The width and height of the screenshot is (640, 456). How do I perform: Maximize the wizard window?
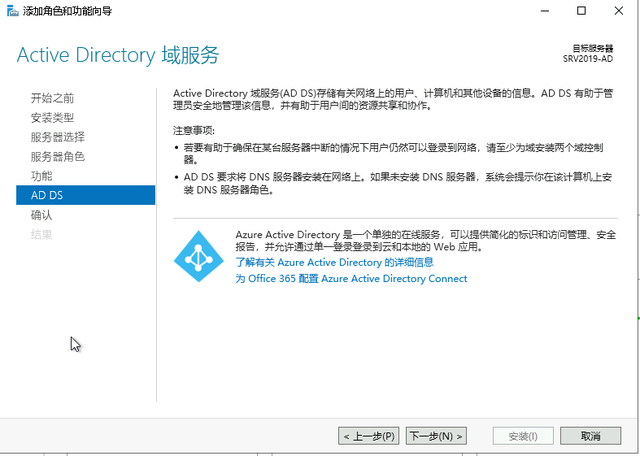point(581,11)
